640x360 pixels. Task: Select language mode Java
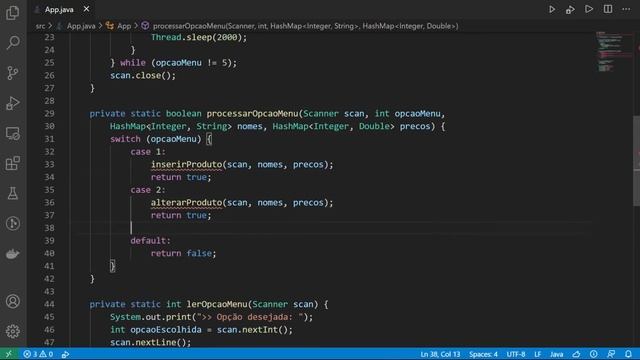(x=556, y=354)
